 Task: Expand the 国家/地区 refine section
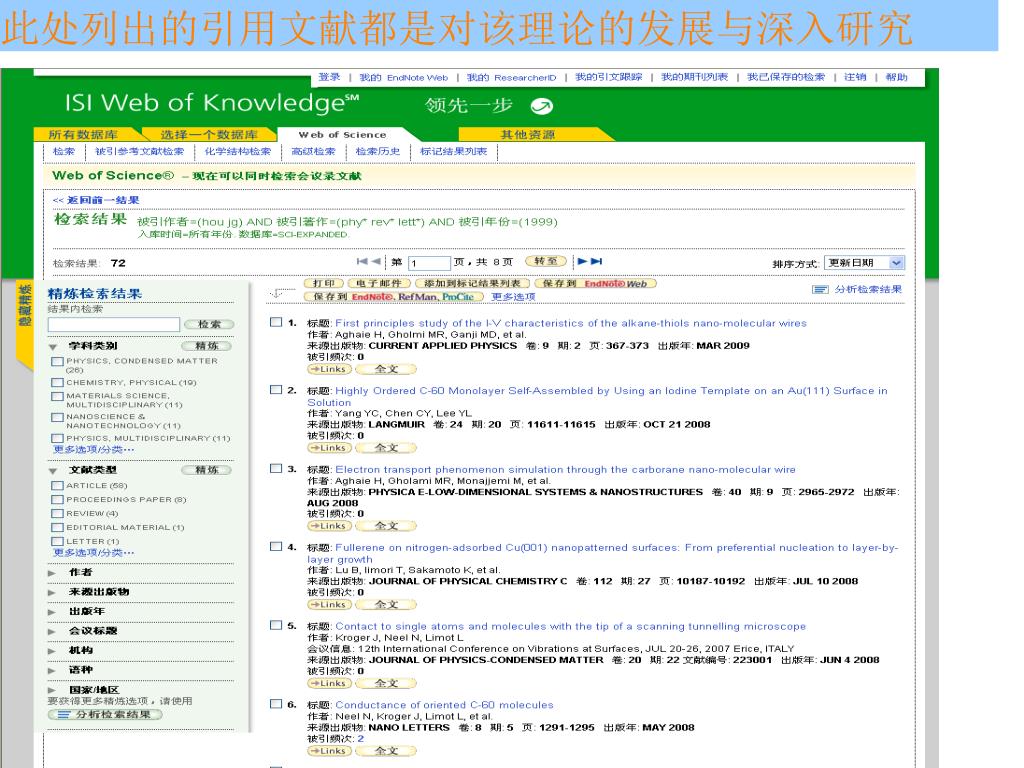click(52, 690)
